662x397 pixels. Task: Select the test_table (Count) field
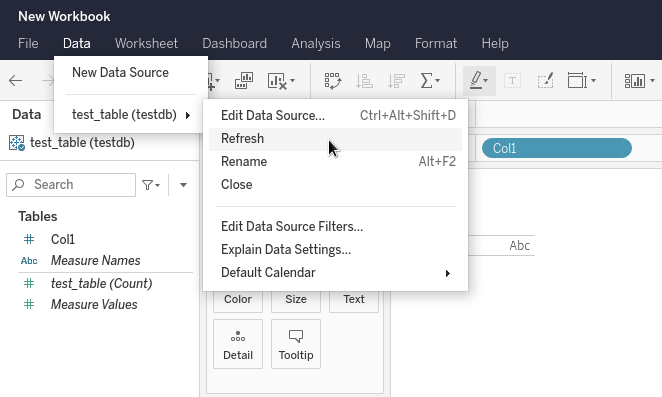pos(101,283)
